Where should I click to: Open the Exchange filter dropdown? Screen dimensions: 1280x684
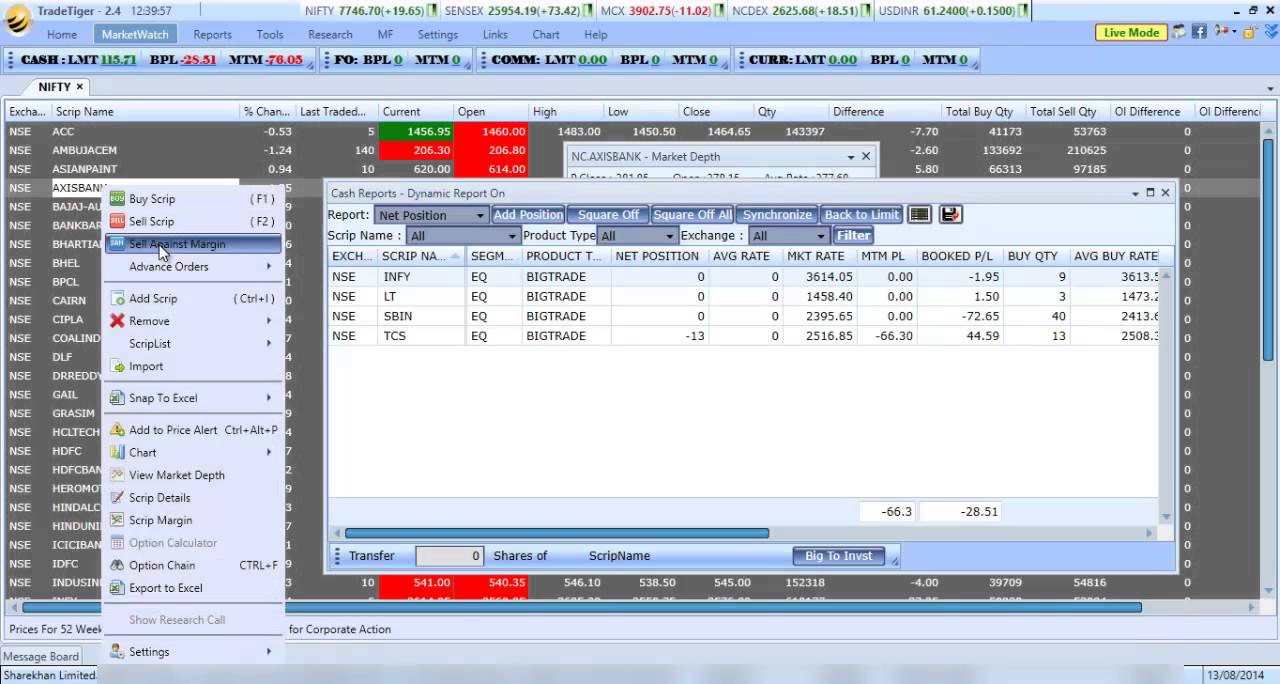pos(789,236)
